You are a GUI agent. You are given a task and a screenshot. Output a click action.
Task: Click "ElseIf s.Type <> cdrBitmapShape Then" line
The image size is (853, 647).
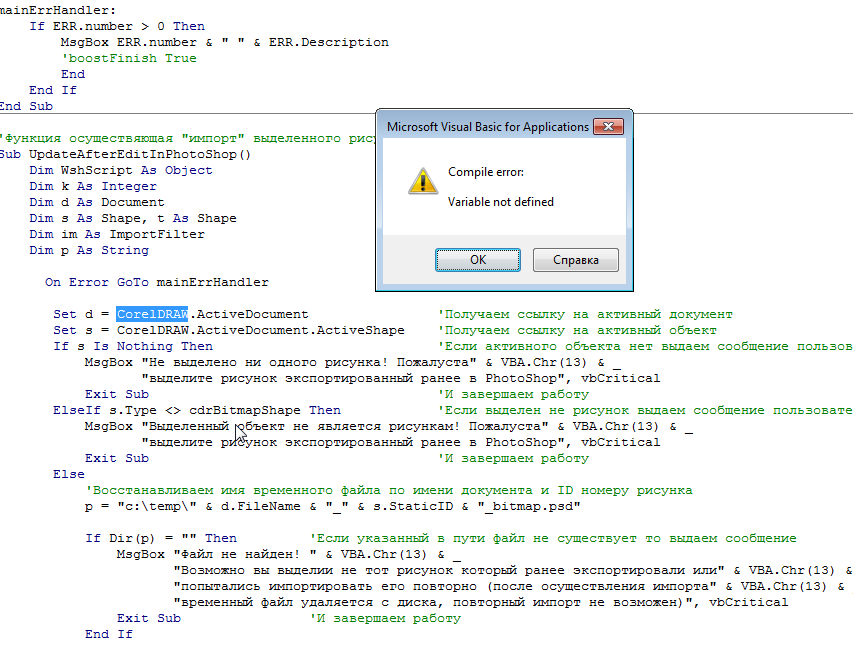pyautogui.click(x=197, y=410)
